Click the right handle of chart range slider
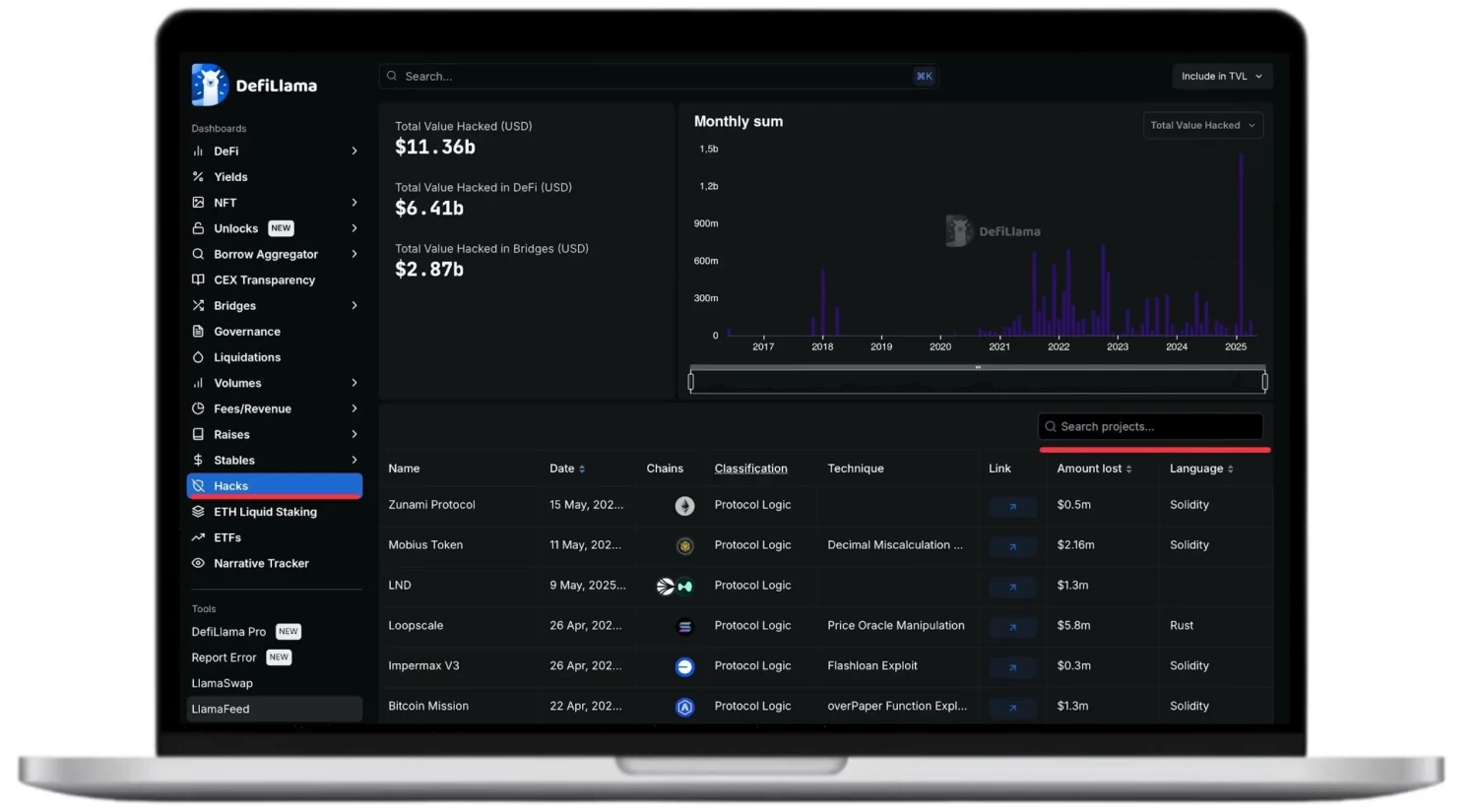 1264,381
